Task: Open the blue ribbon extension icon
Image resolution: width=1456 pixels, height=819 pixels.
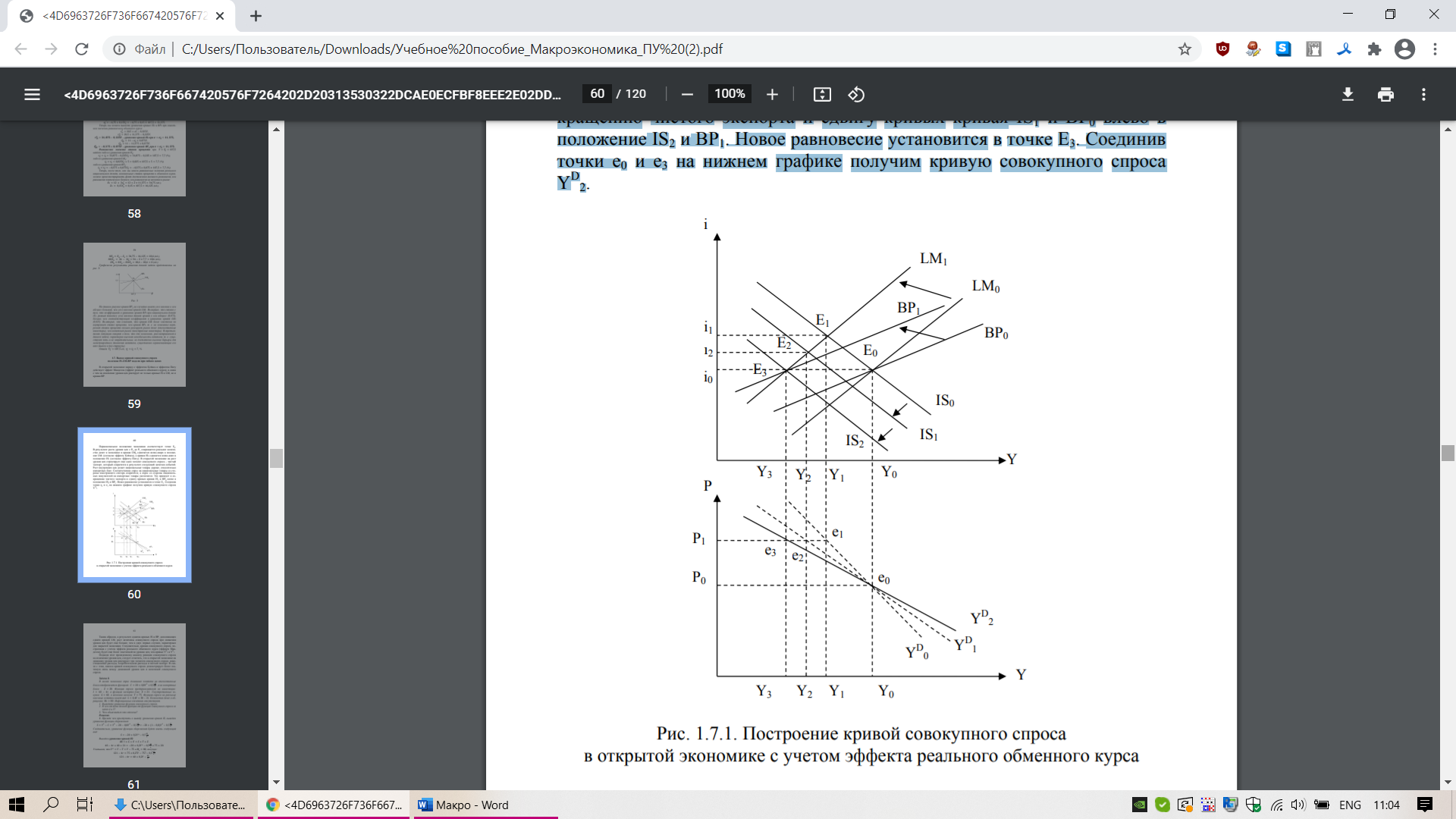Action: tap(1344, 49)
